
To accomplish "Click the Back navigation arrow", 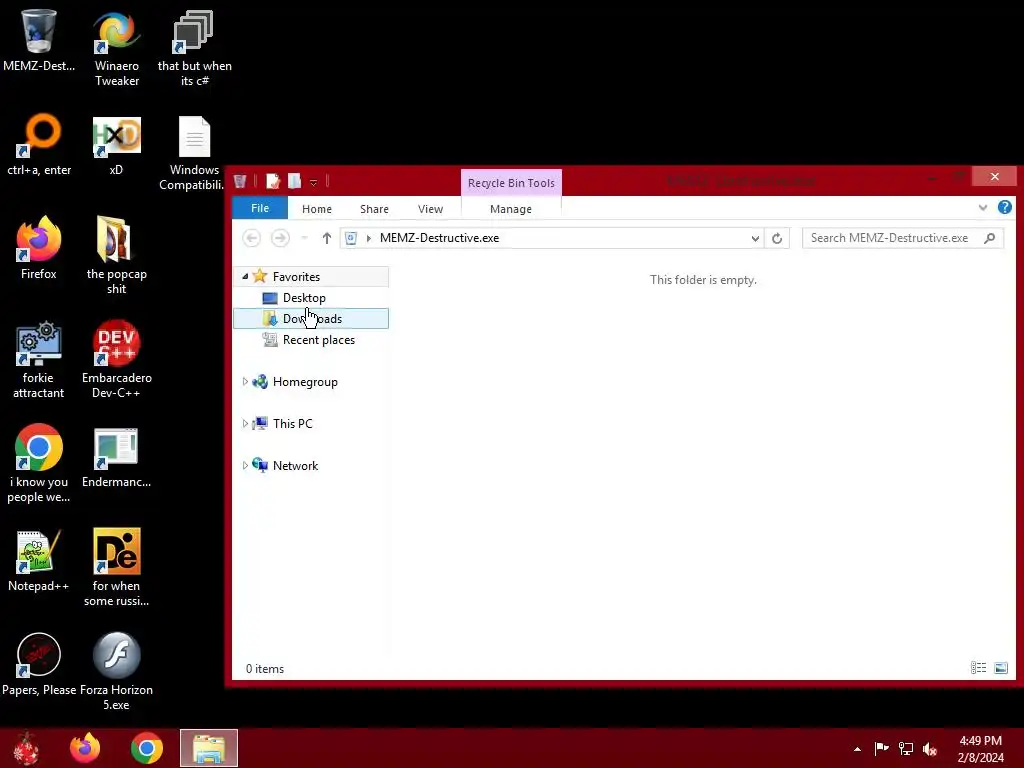I will (251, 238).
